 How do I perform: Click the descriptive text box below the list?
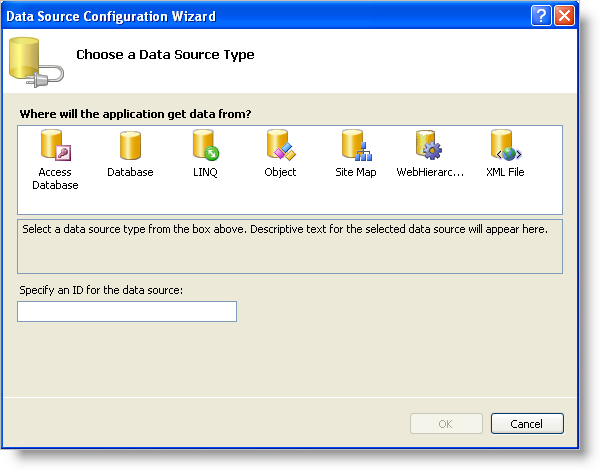click(290, 246)
